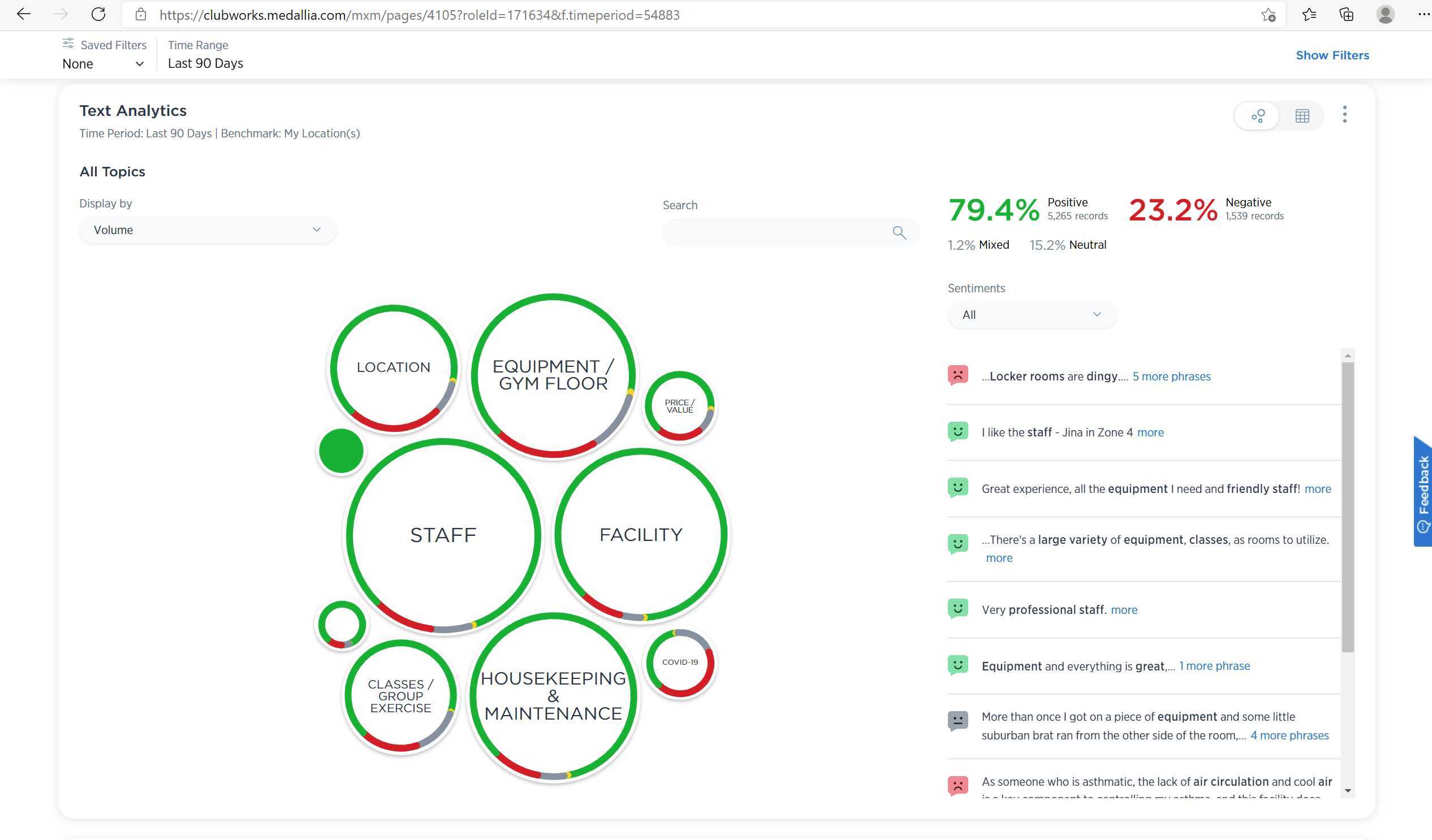
Task: Open Text Analytics three-dot menu
Action: tap(1344, 114)
